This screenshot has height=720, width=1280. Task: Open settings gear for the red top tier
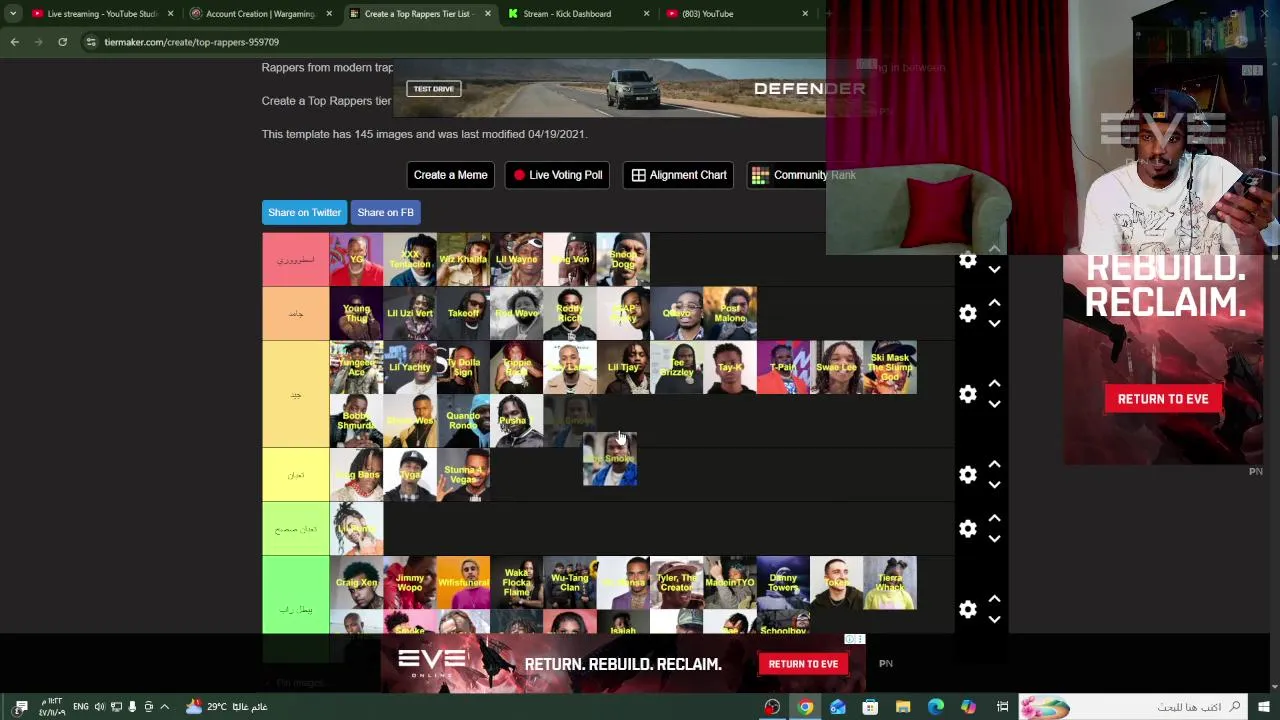(x=967, y=261)
